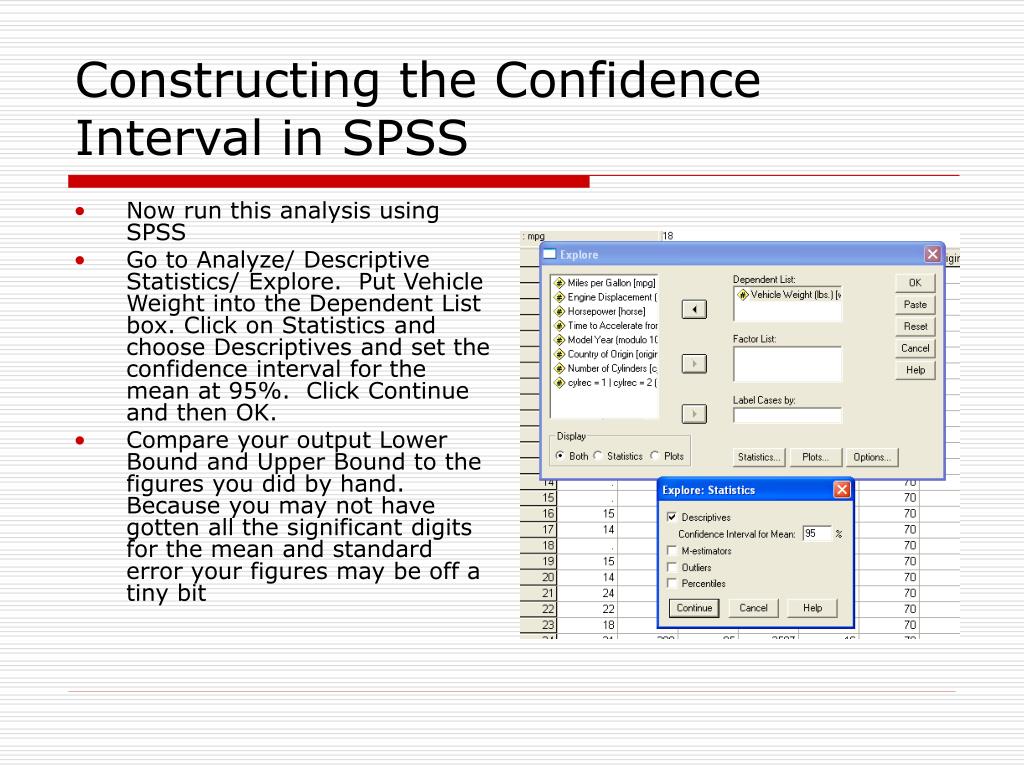Select row 22 header in data sheet
The width and height of the screenshot is (1024, 768).
pyautogui.click(x=539, y=609)
